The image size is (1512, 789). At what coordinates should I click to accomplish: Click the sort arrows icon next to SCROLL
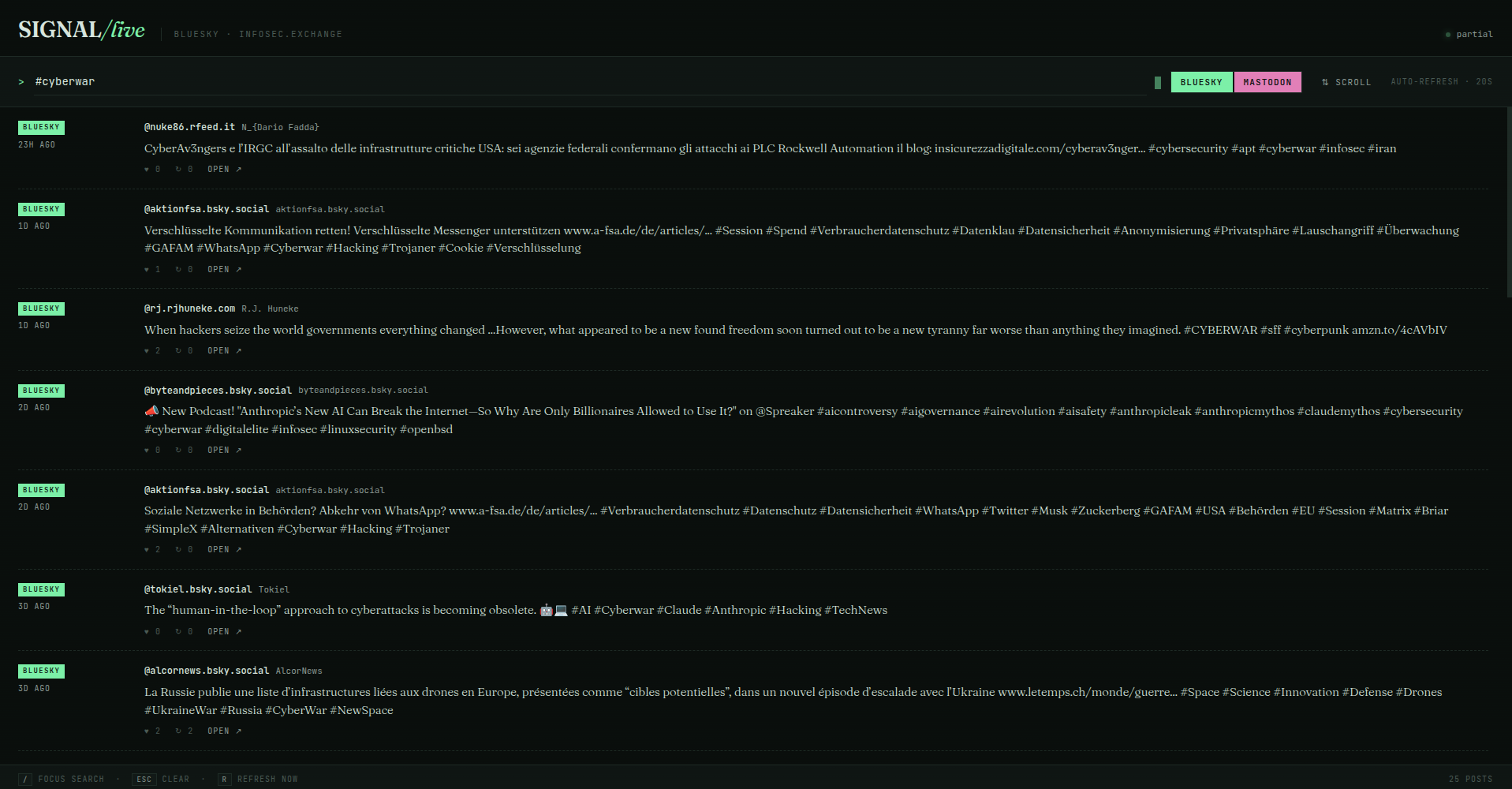[1324, 81]
